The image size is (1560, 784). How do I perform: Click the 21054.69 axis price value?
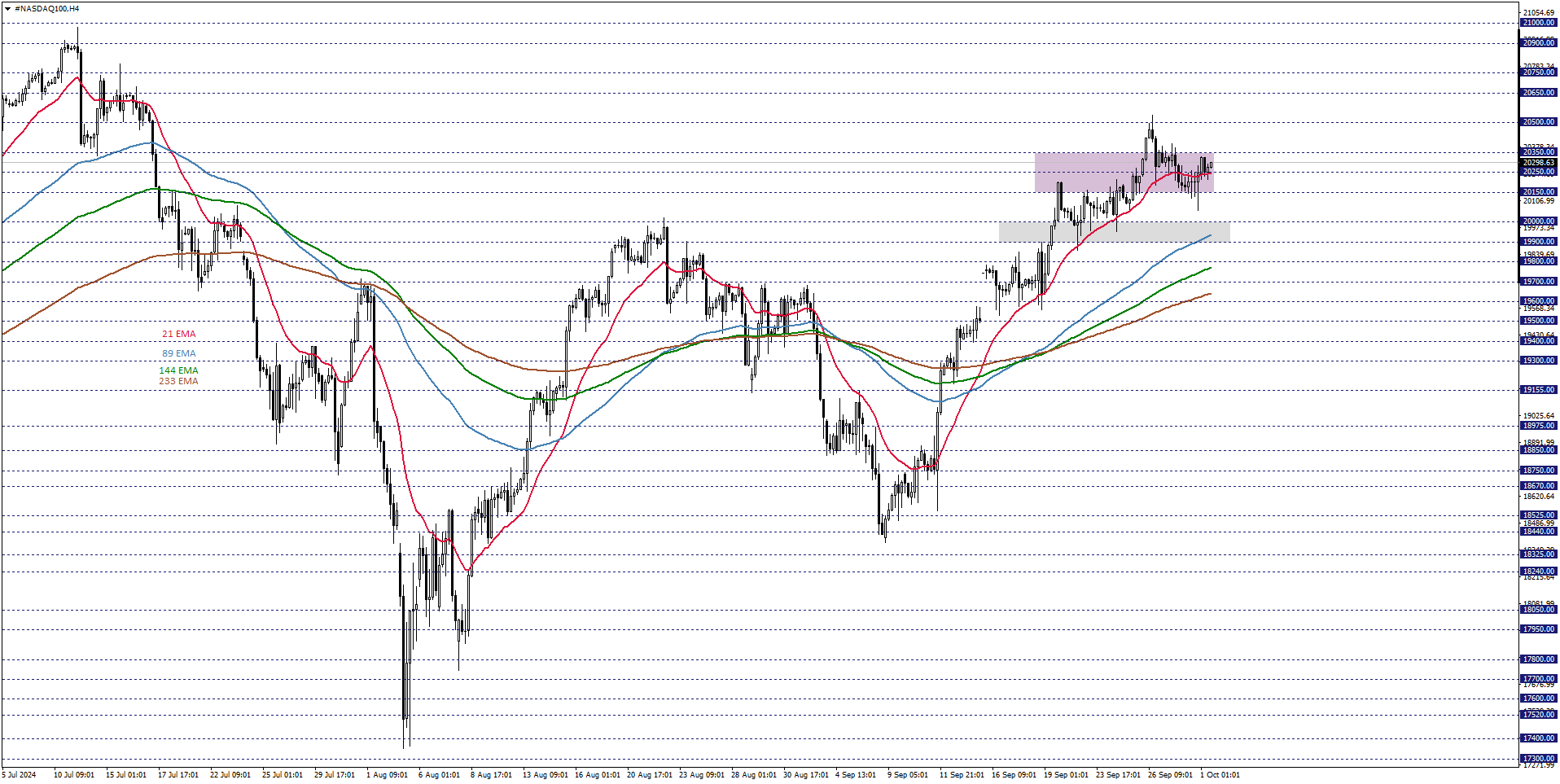click(x=1539, y=13)
